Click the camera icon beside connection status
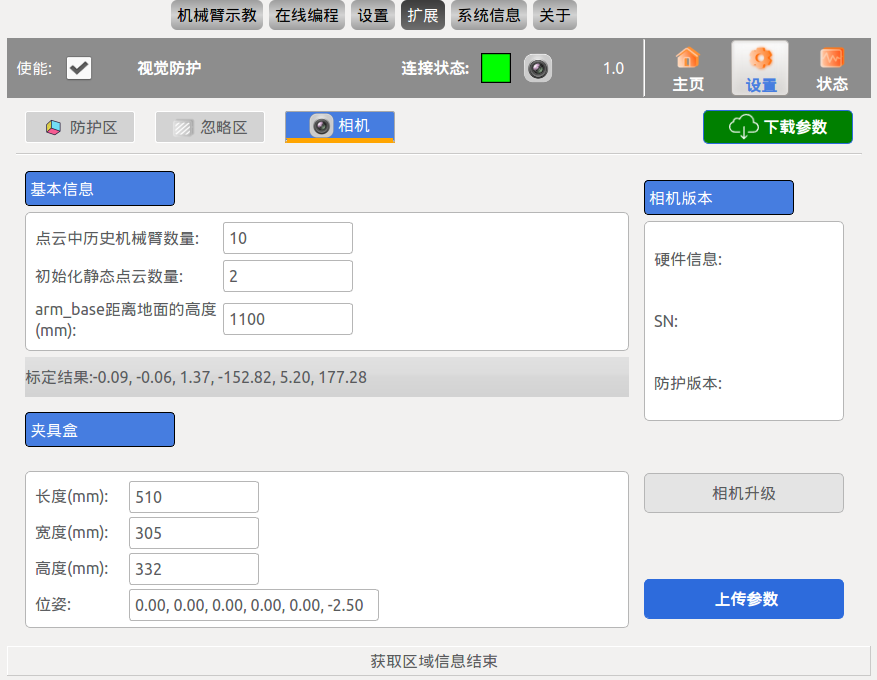 pos(538,69)
